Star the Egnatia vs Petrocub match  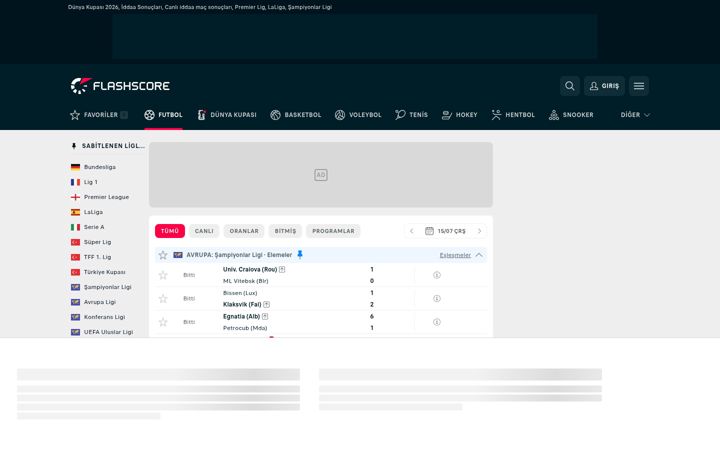pyautogui.click(x=163, y=322)
